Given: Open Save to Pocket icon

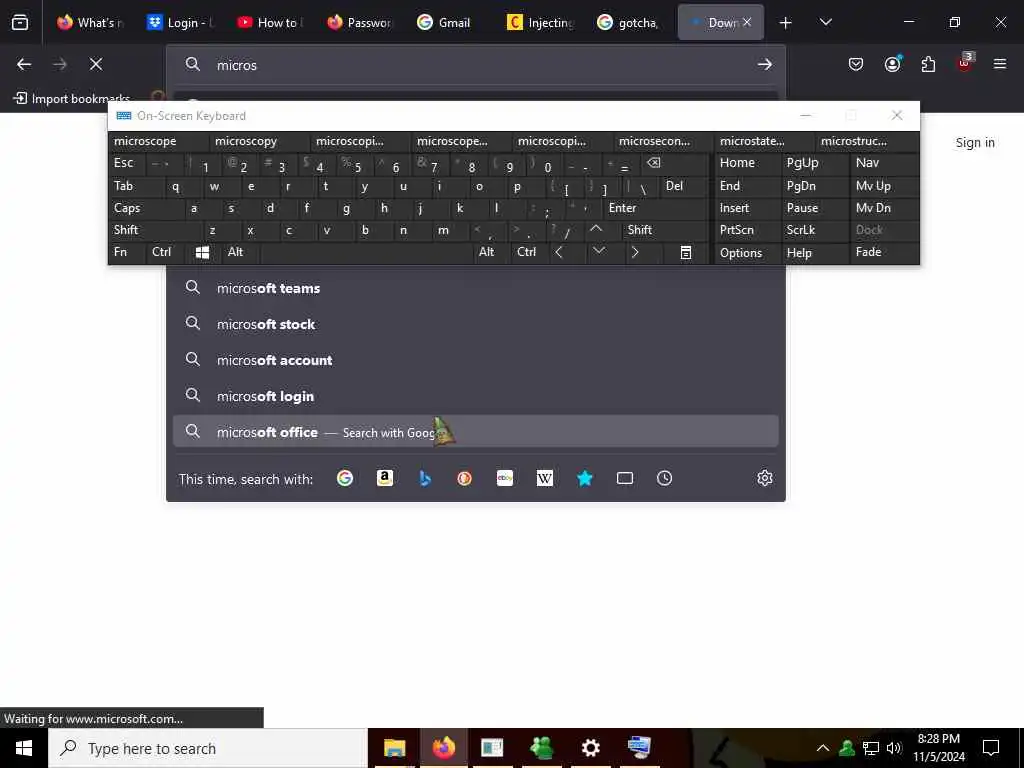Looking at the screenshot, I should 856,64.
